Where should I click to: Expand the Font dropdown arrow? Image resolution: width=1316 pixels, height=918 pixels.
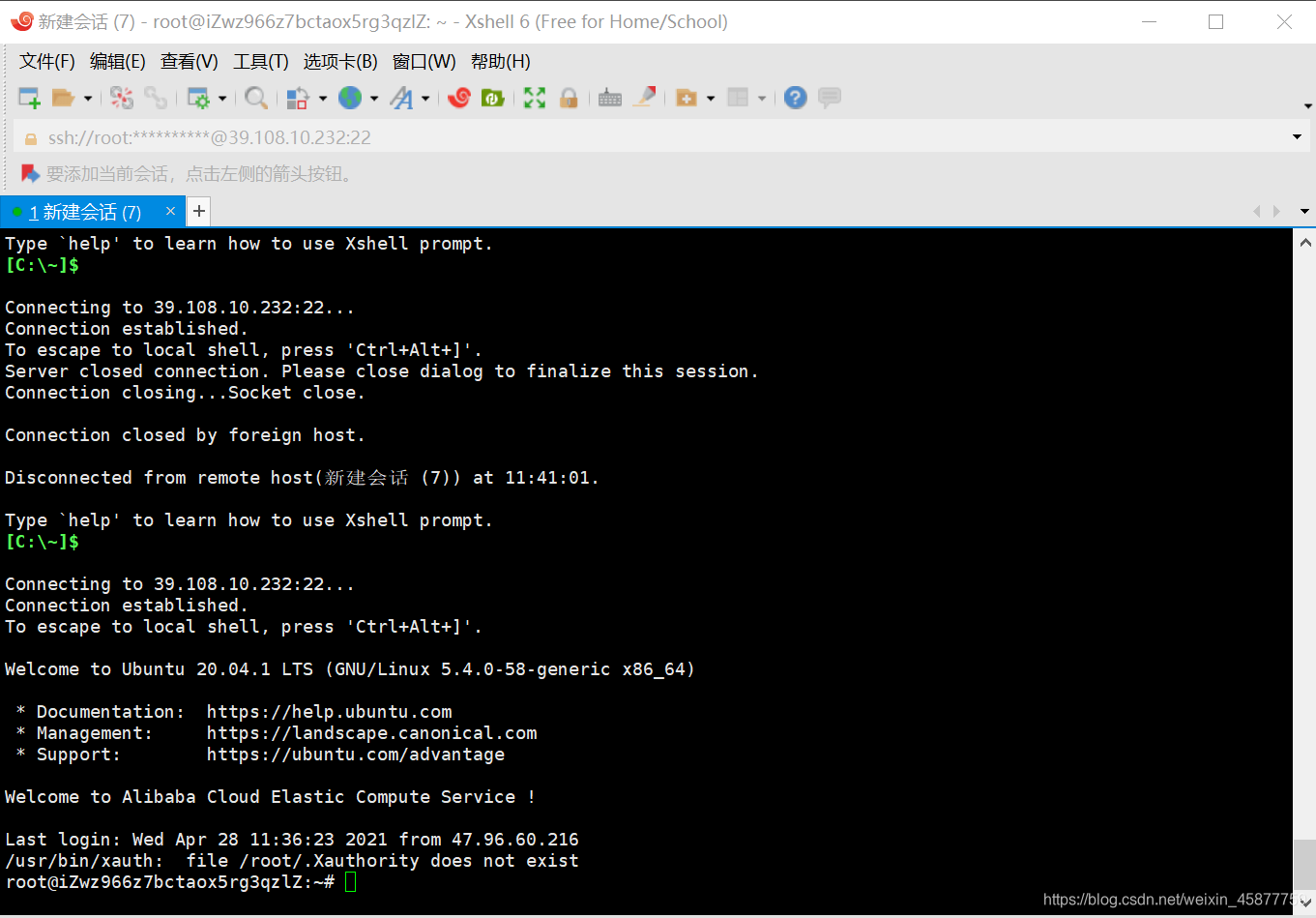tap(425, 98)
